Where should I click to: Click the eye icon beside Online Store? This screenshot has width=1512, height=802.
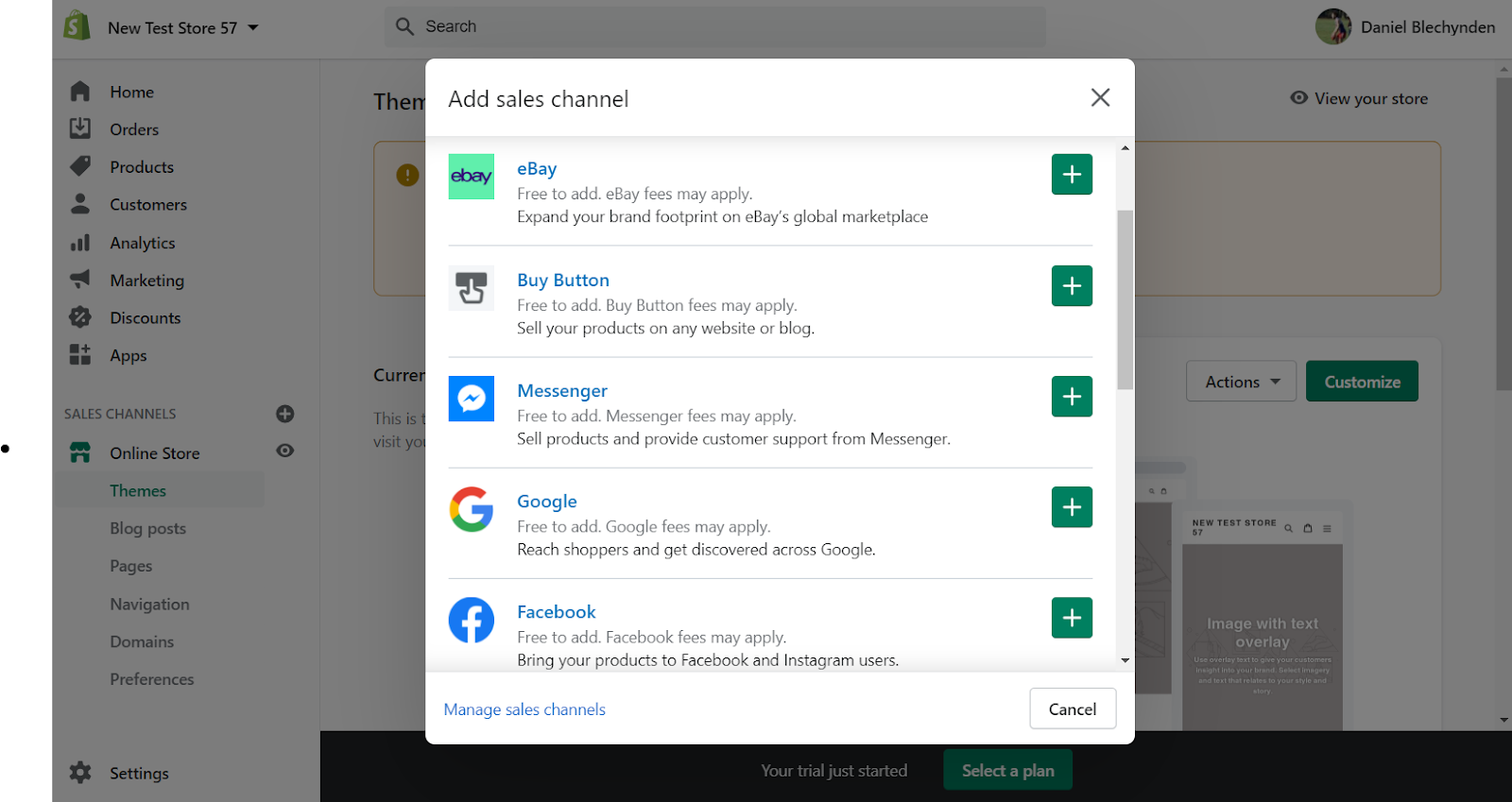tap(284, 452)
